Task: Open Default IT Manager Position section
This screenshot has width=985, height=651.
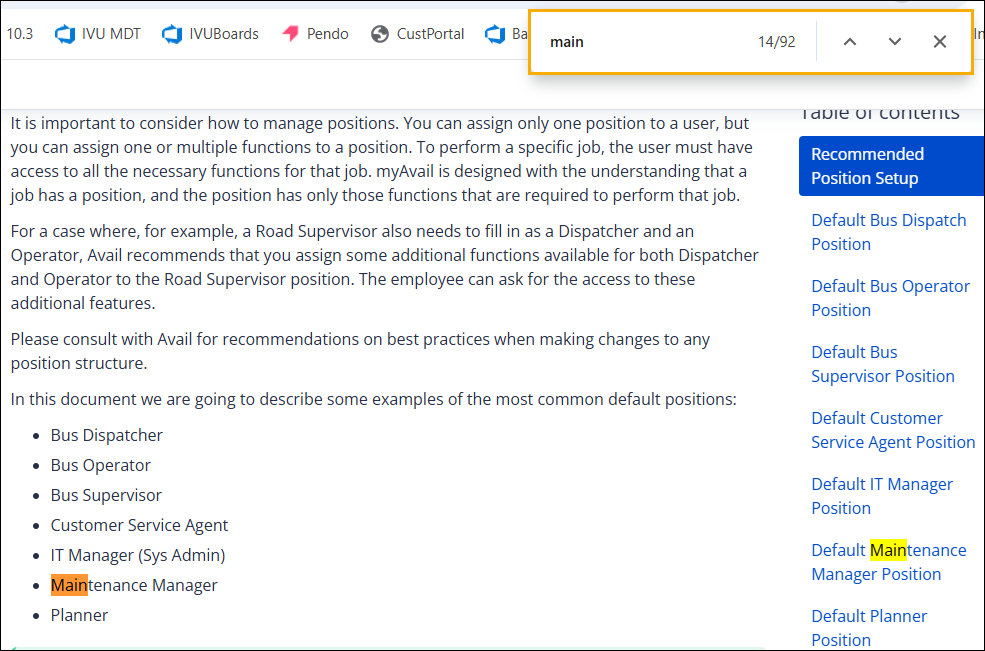Action: (x=881, y=496)
